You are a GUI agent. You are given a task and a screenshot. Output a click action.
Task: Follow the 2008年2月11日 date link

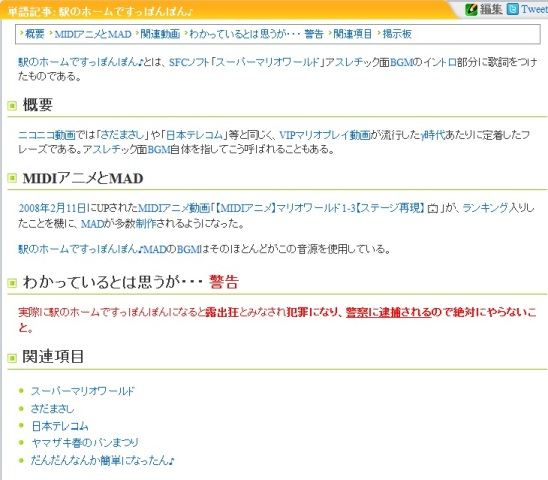[x=52, y=208]
